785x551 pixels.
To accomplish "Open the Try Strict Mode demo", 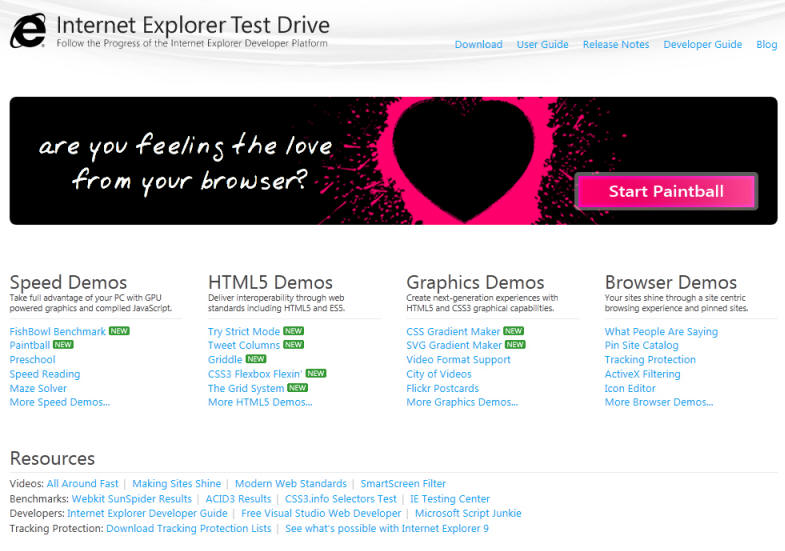I will (x=244, y=331).
